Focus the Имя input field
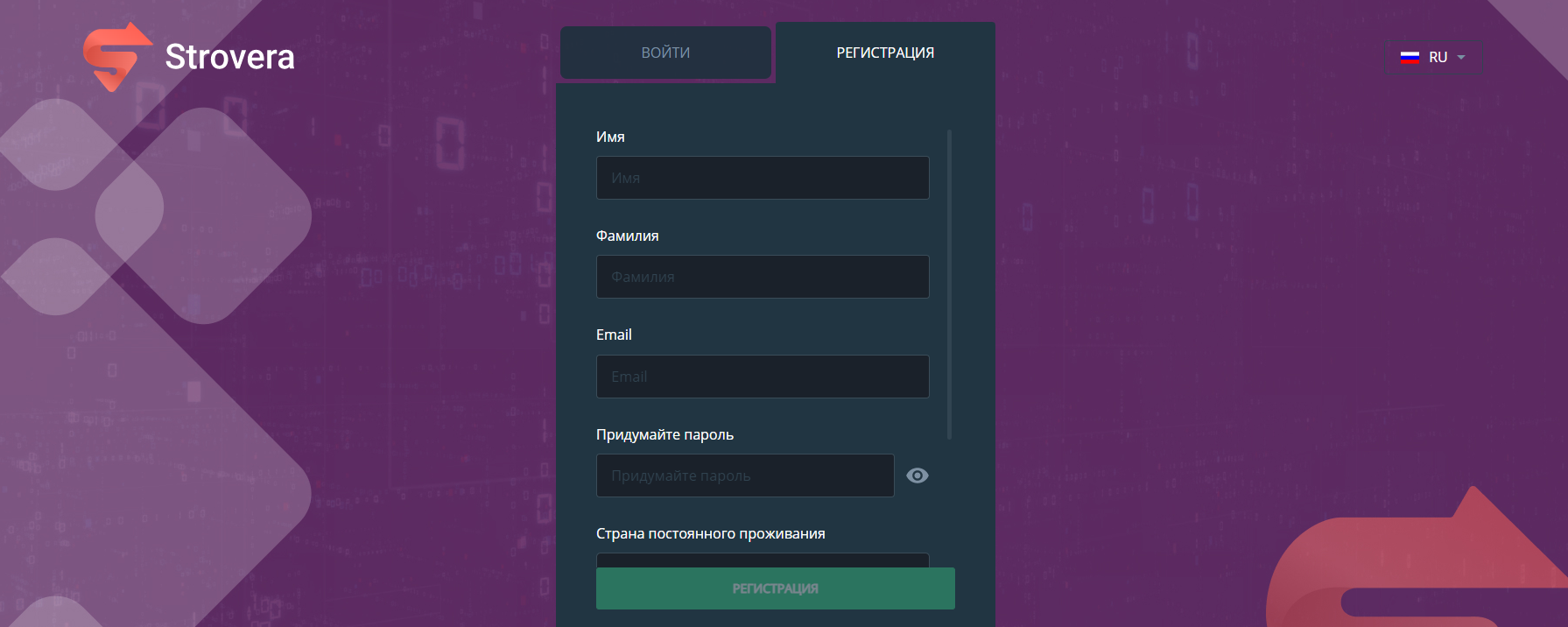1568x627 pixels. point(763,178)
